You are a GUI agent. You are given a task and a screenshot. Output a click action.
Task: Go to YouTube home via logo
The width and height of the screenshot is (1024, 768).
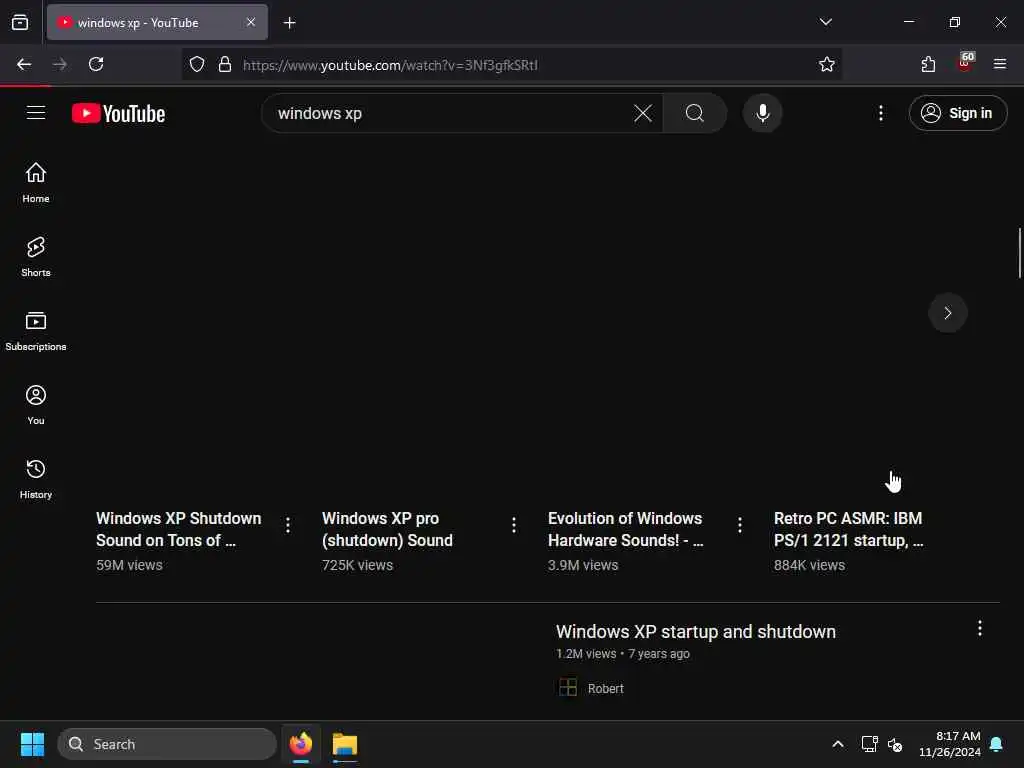[118, 113]
